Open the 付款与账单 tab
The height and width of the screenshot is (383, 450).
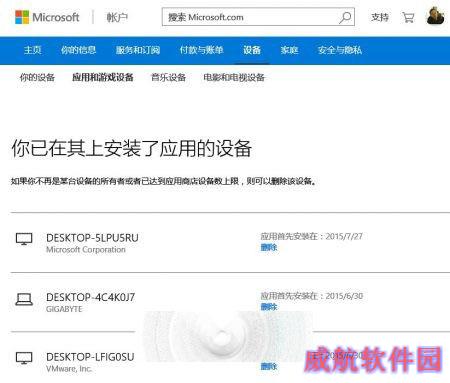pyautogui.click(x=201, y=50)
